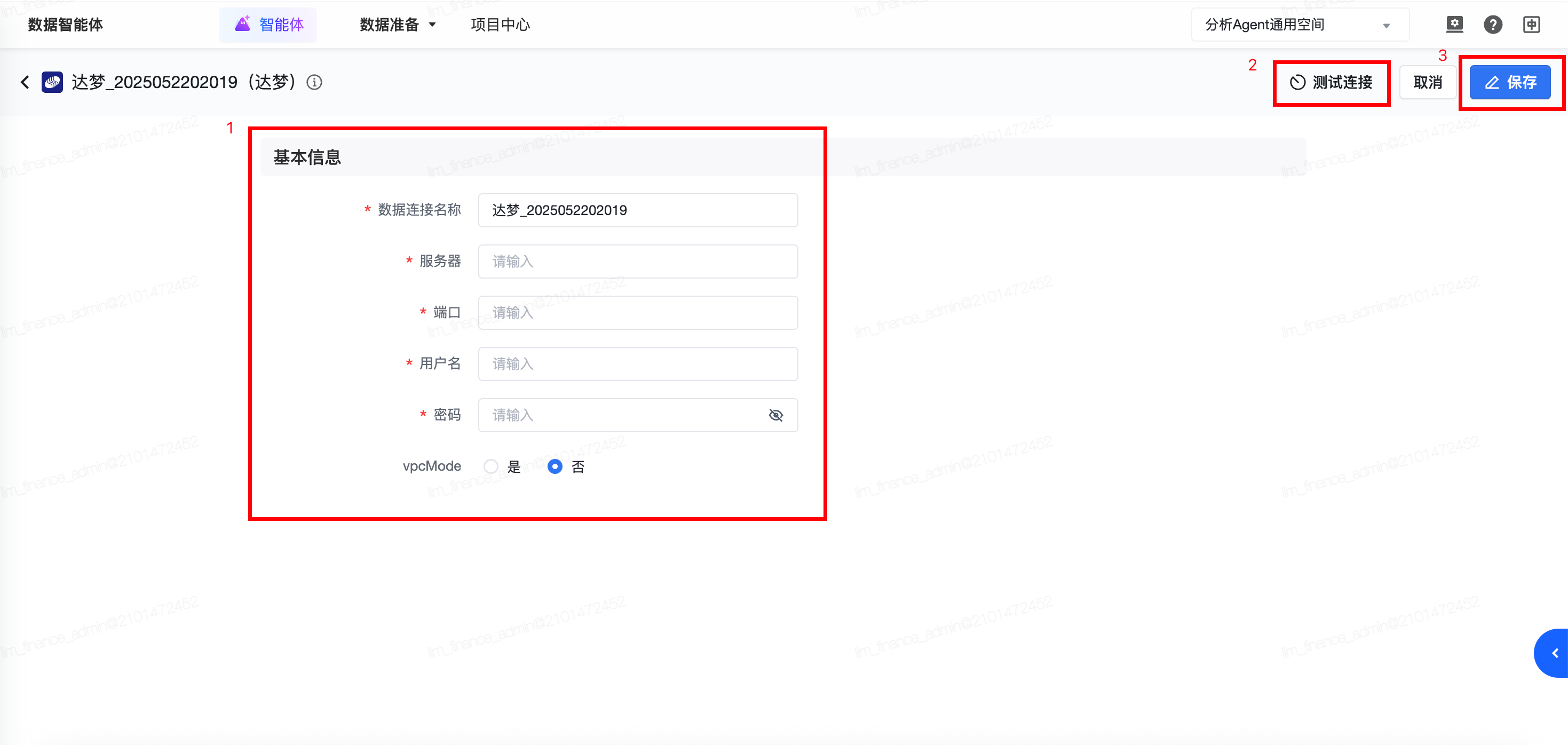Click the back arrow beside 达梦 title
Image resolution: width=1568 pixels, height=745 pixels.
click(x=25, y=82)
